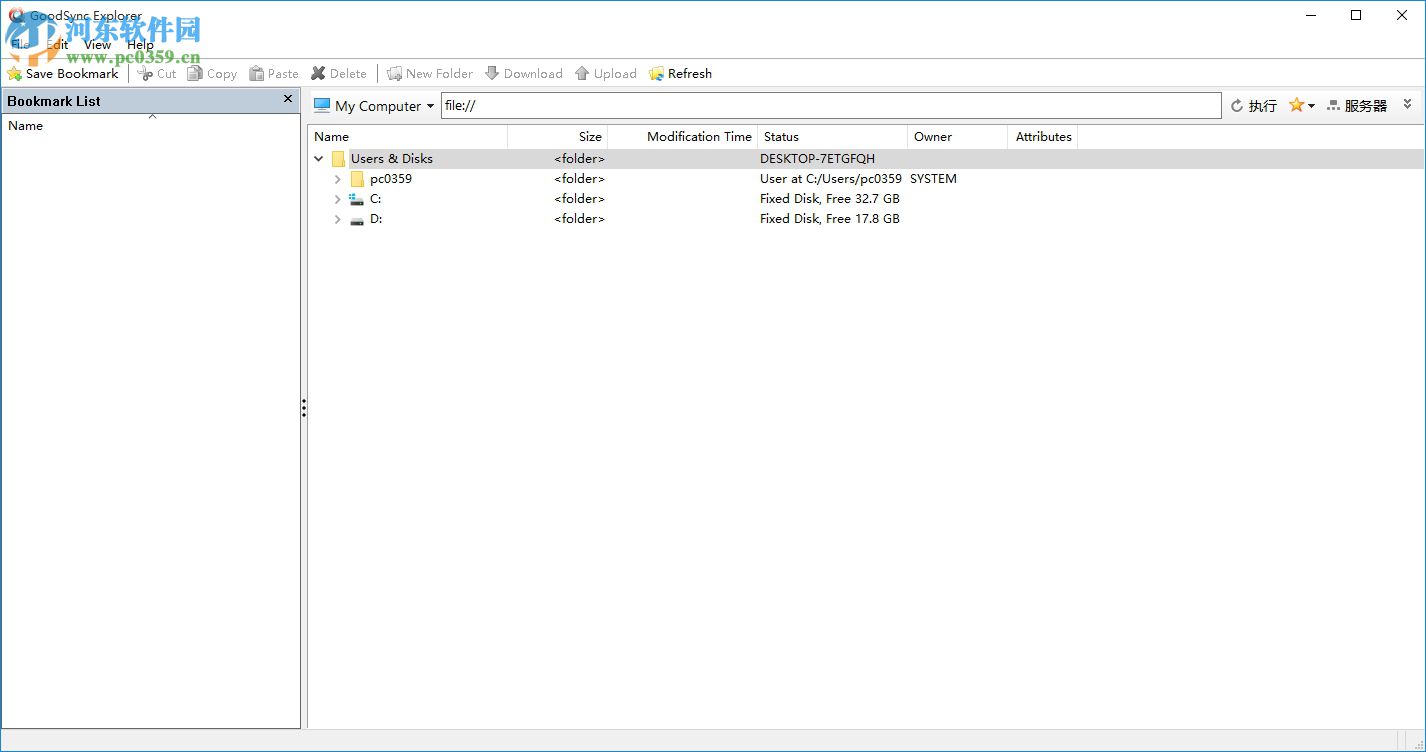
Task: Click 'Fixed Disk, Free 17.8 GB' status
Action: tap(830, 219)
